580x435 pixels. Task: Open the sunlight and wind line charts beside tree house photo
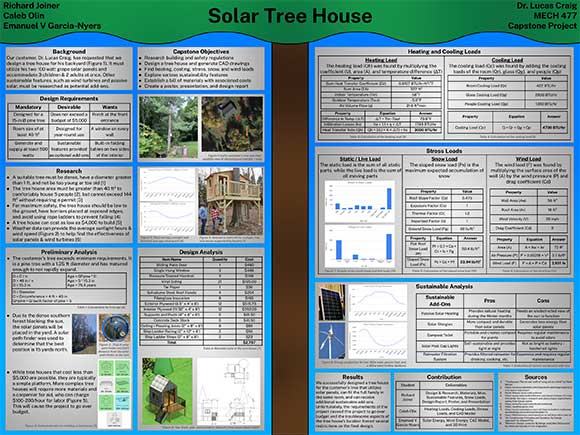point(168,201)
